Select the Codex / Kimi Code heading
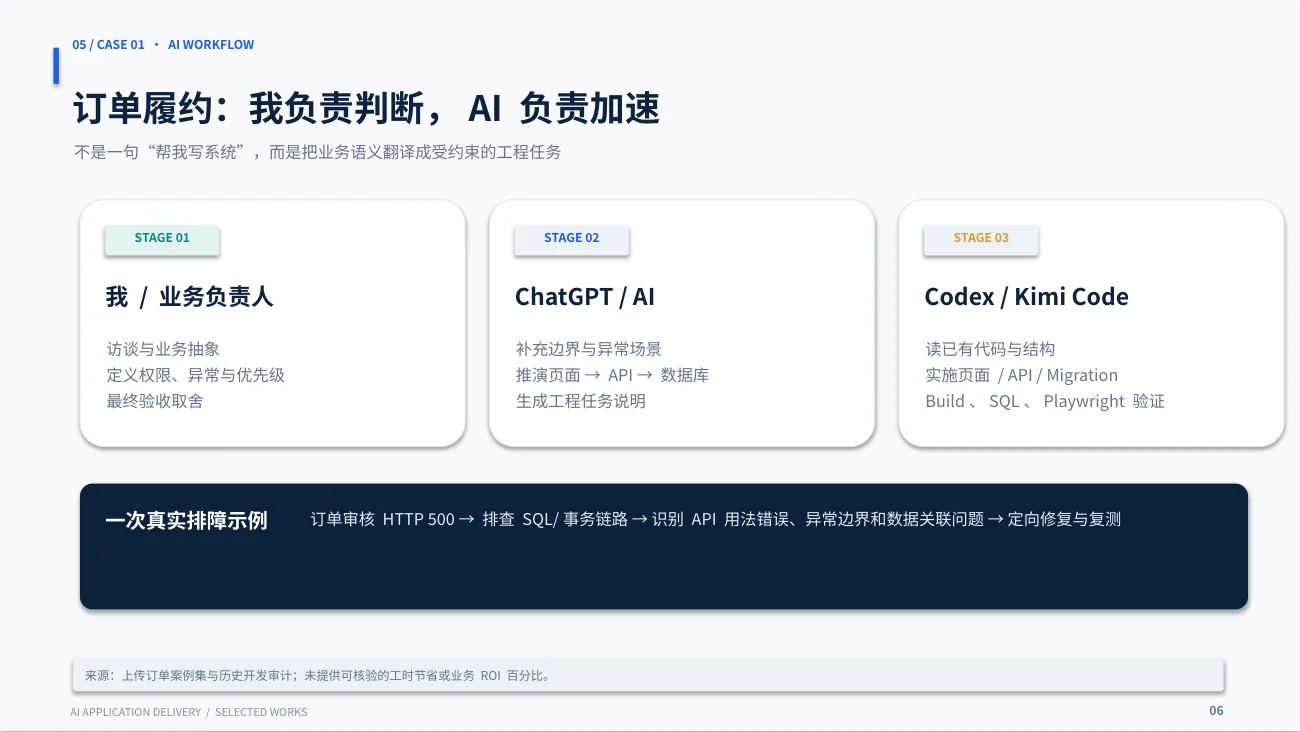 pyautogui.click(x=1026, y=297)
